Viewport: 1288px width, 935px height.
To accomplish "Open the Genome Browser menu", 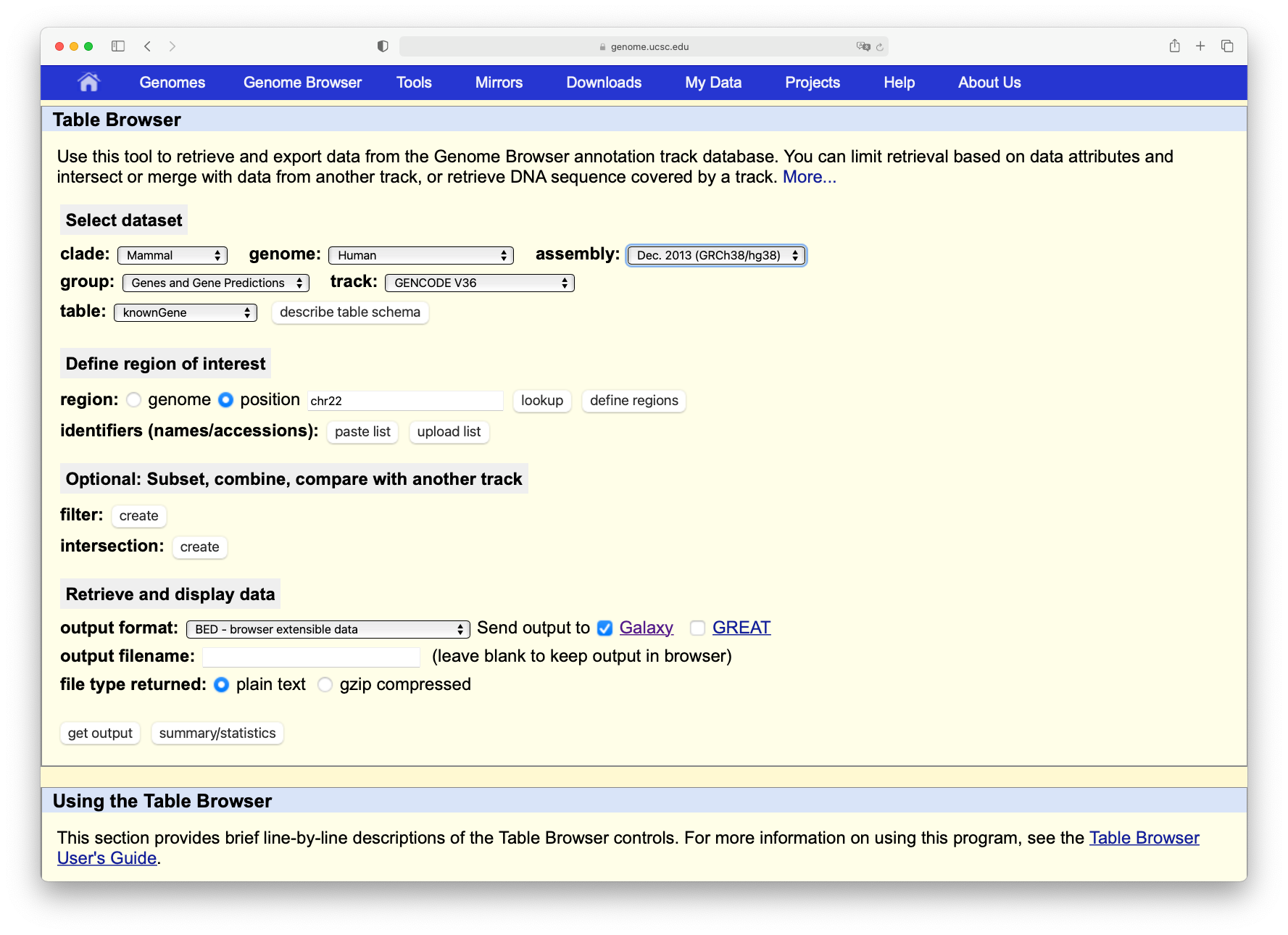I will point(302,83).
